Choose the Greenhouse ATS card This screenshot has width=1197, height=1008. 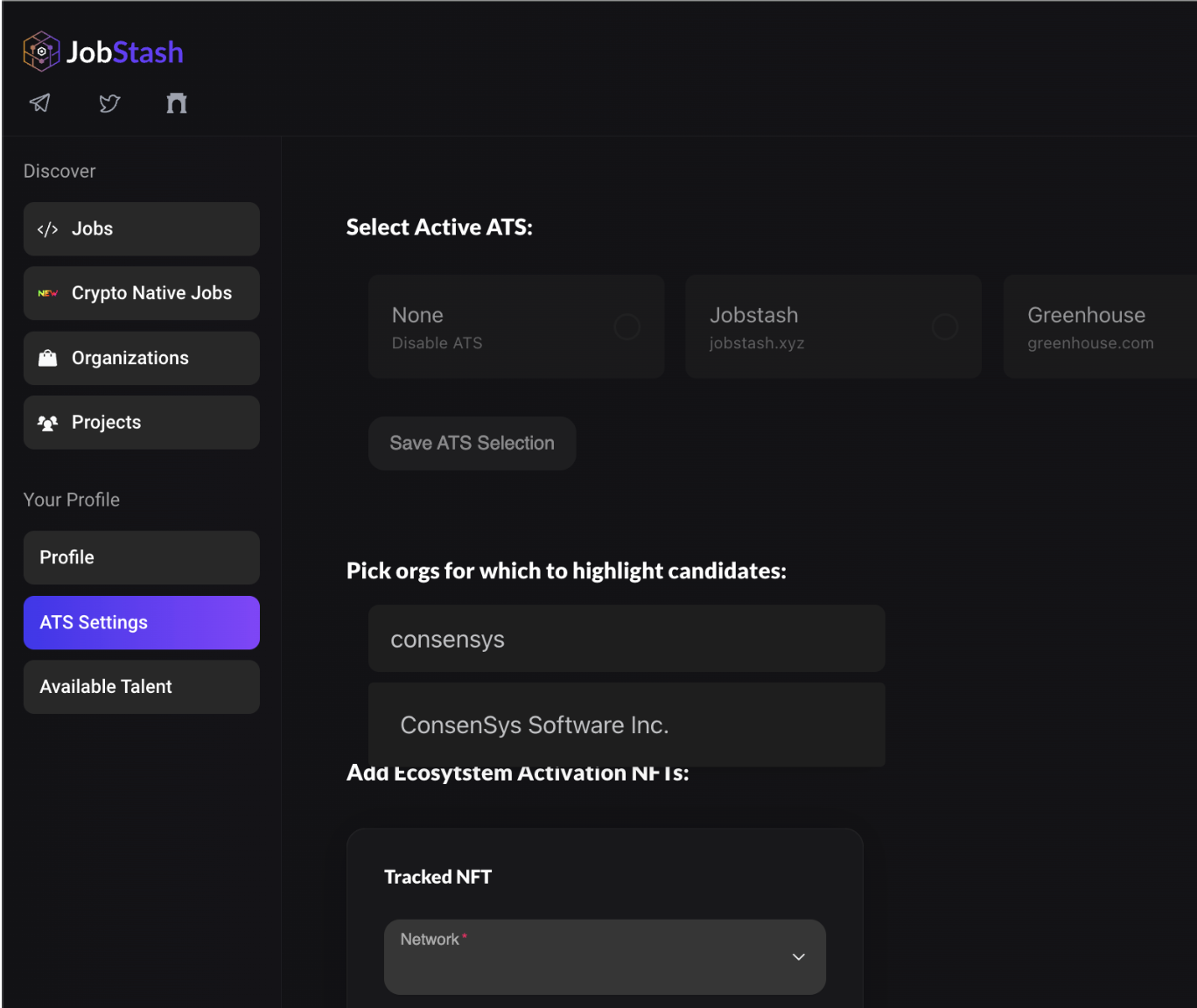pos(1100,326)
